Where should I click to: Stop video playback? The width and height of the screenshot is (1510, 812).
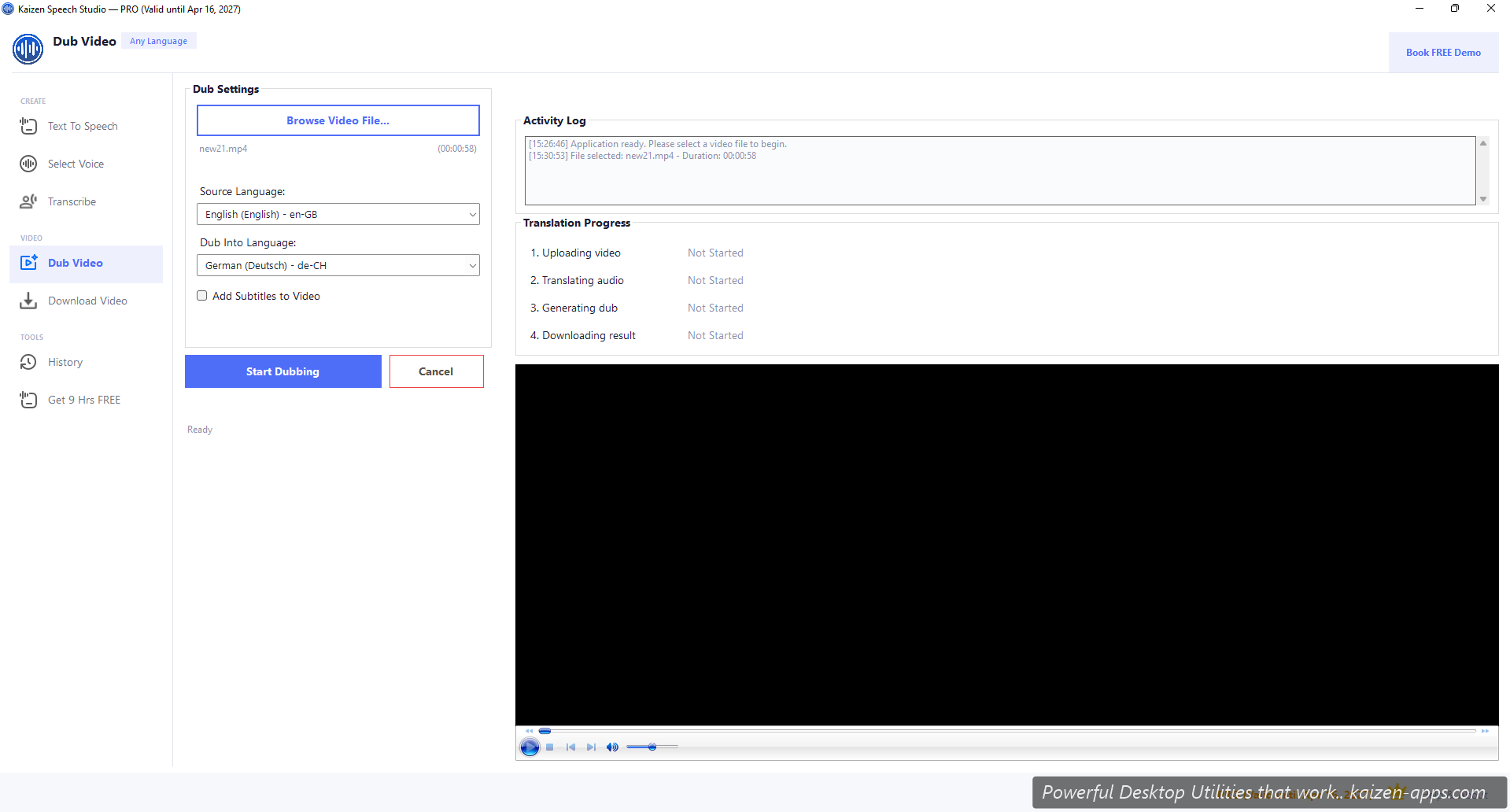549,747
